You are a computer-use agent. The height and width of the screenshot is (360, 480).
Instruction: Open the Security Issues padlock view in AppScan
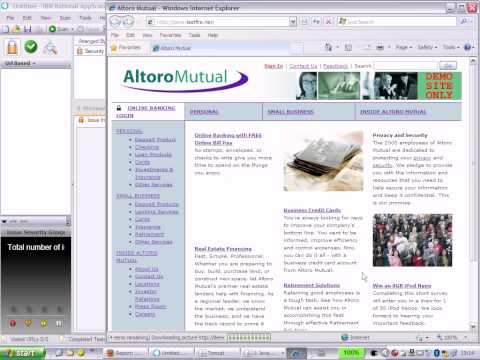pos(12,47)
